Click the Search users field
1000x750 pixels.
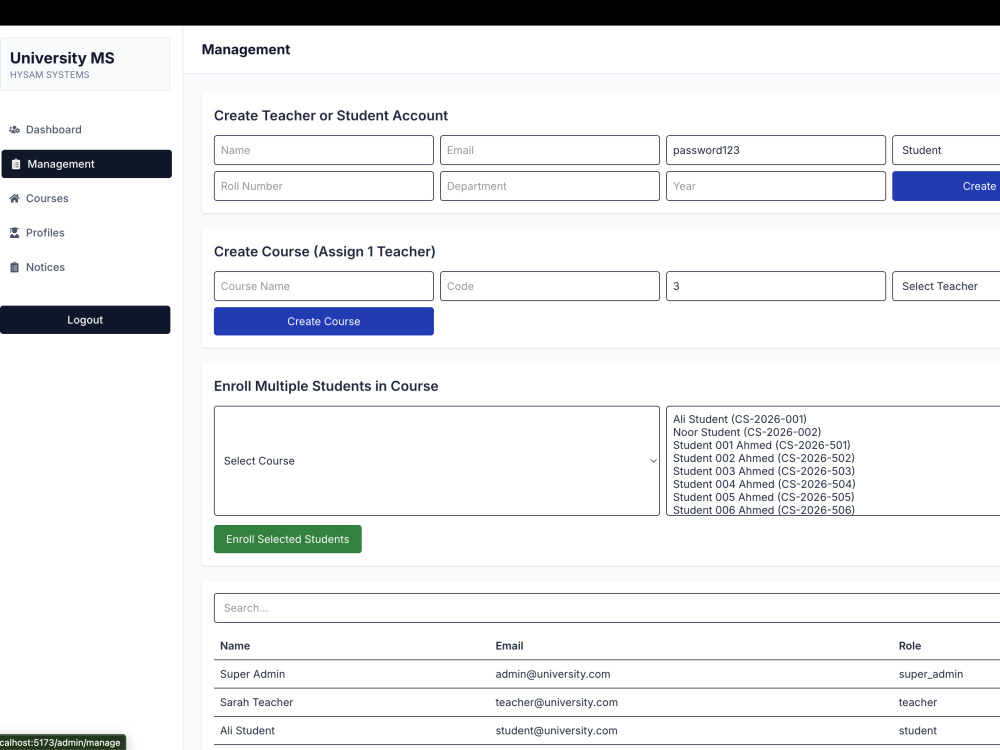click(x=607, y=608)
